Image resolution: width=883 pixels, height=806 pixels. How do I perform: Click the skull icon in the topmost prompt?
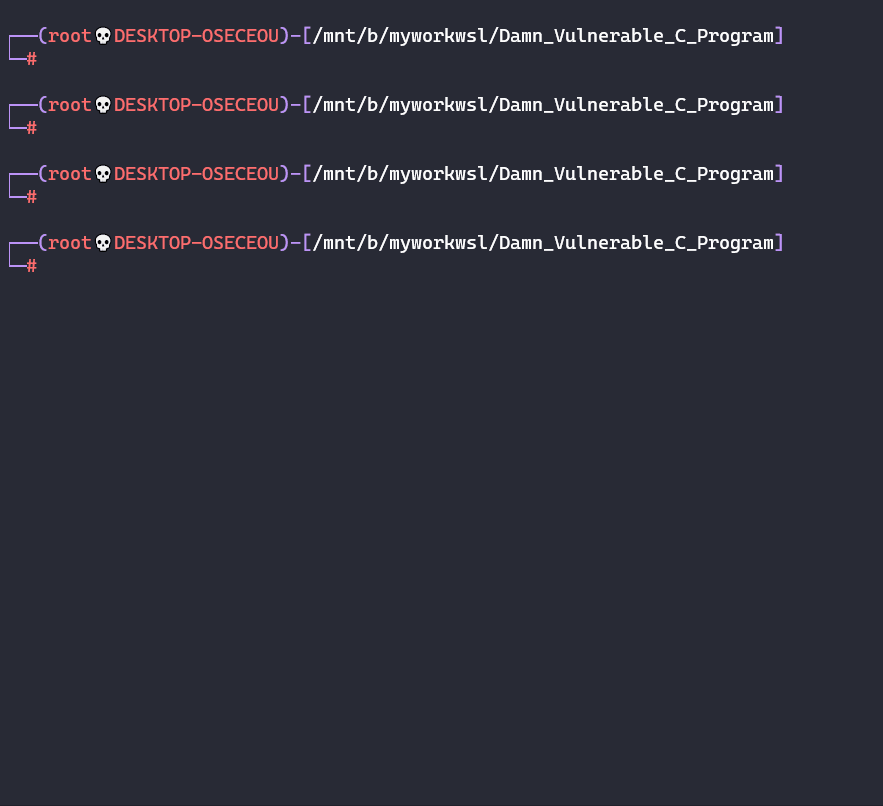103,36
